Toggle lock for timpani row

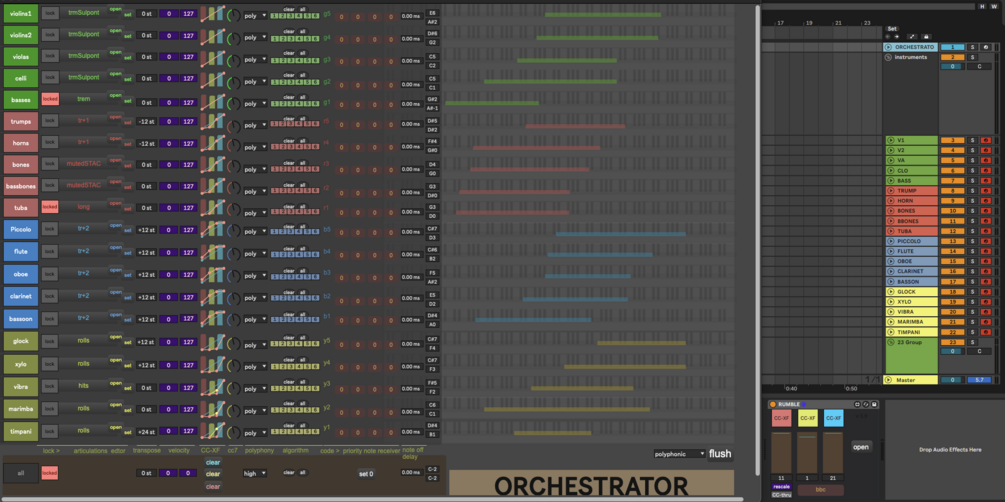click(x=50, y=431)
